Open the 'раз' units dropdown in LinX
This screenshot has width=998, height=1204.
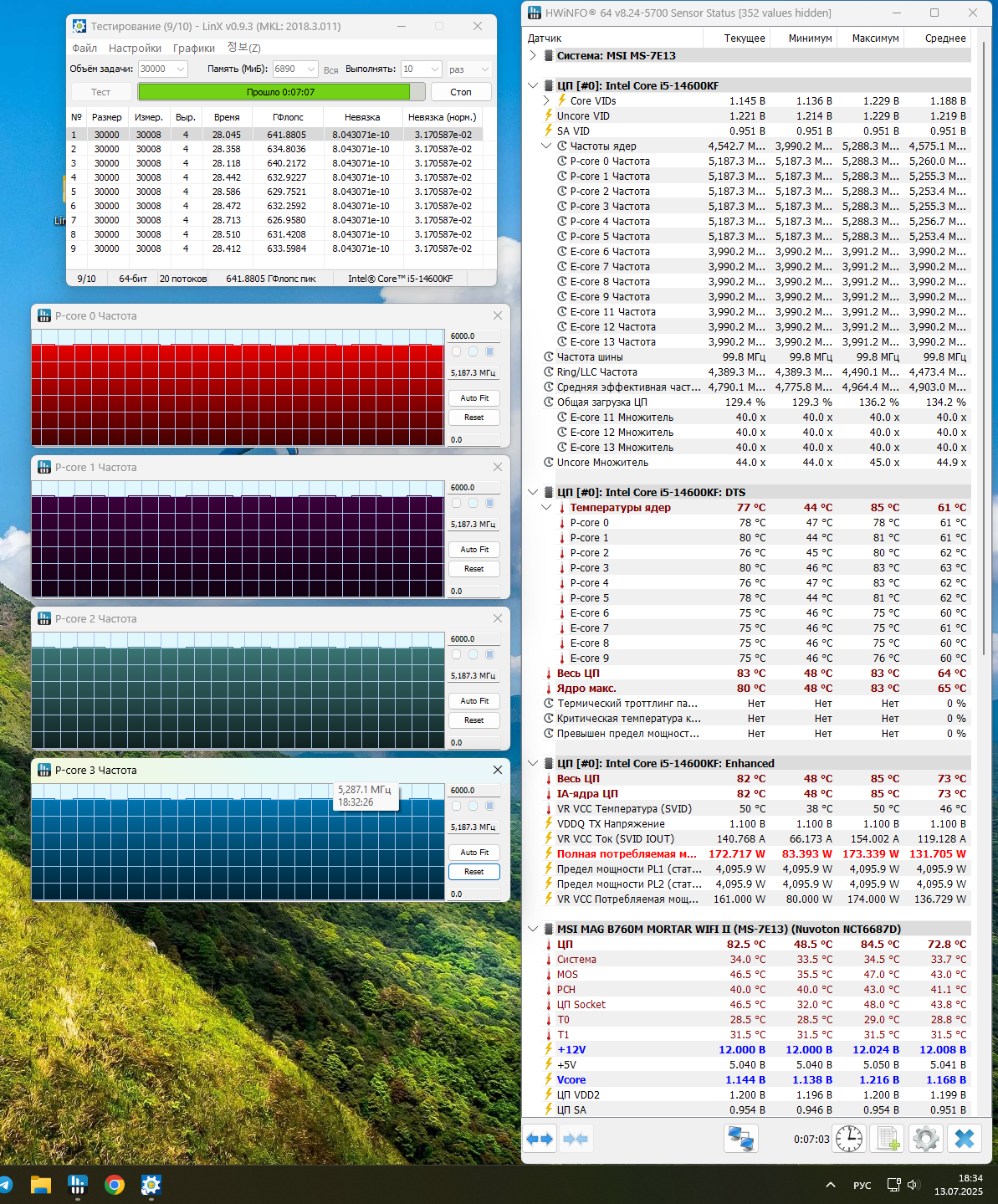click(468, 69)
